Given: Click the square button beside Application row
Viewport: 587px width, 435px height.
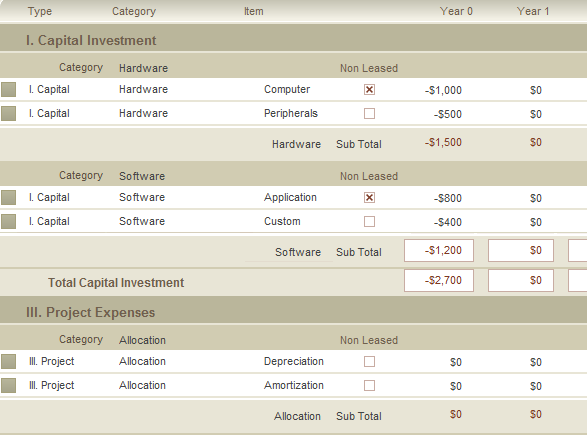Looking at the screenshot, I should [x=8, y=198].
